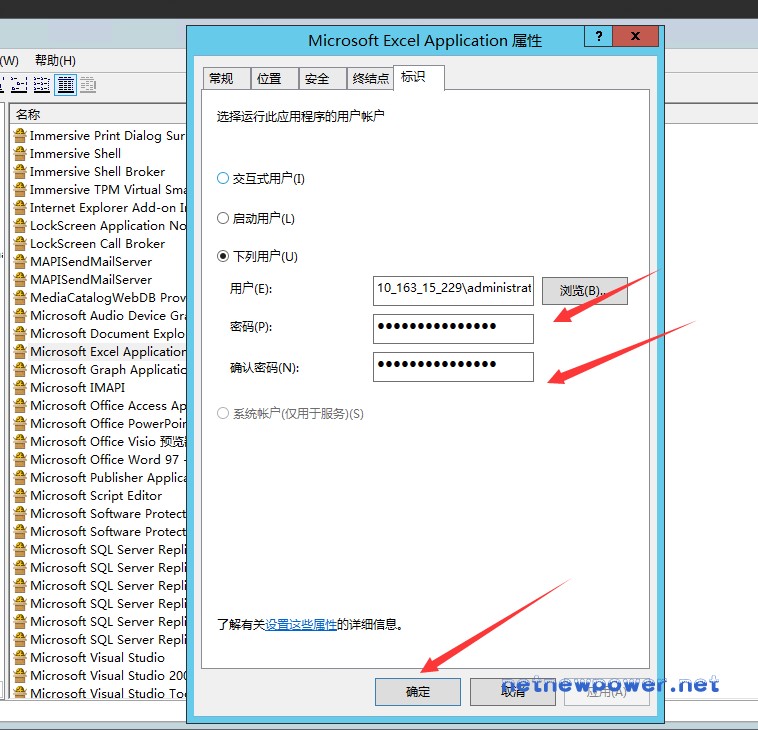The width and height of the screenshot is (758, 730).
Task: Click the icon next to Internet Explorer Add-on
Action: point(20,208)
